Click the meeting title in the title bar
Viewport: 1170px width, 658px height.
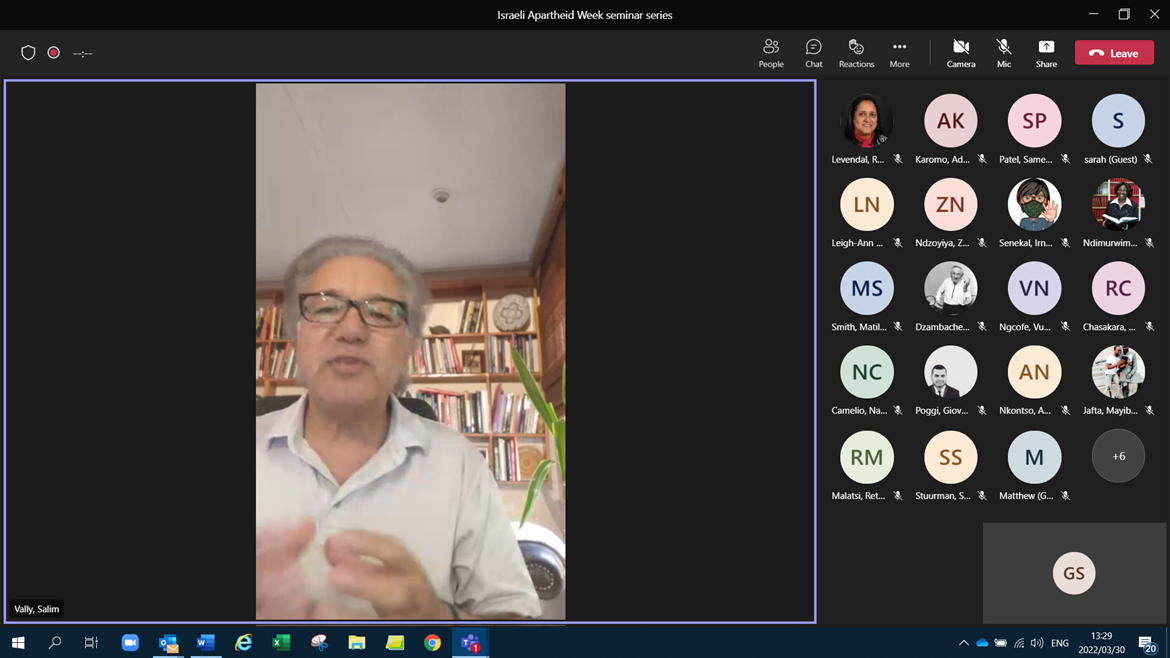click(585, 15)
